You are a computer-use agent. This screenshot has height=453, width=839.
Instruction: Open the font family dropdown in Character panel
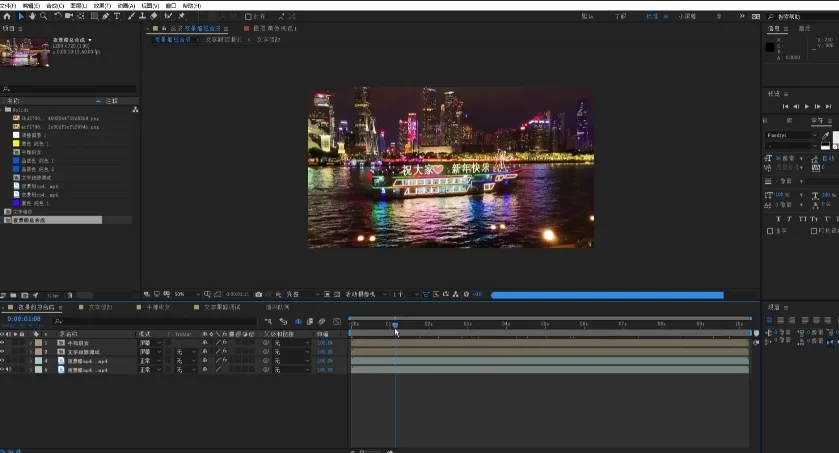point(792,135)
